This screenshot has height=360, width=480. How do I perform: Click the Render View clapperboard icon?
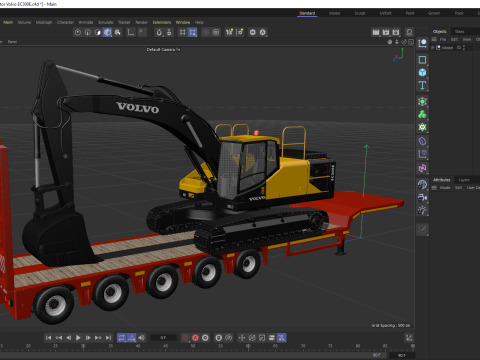pyautogui.click(x=376, y=32)
